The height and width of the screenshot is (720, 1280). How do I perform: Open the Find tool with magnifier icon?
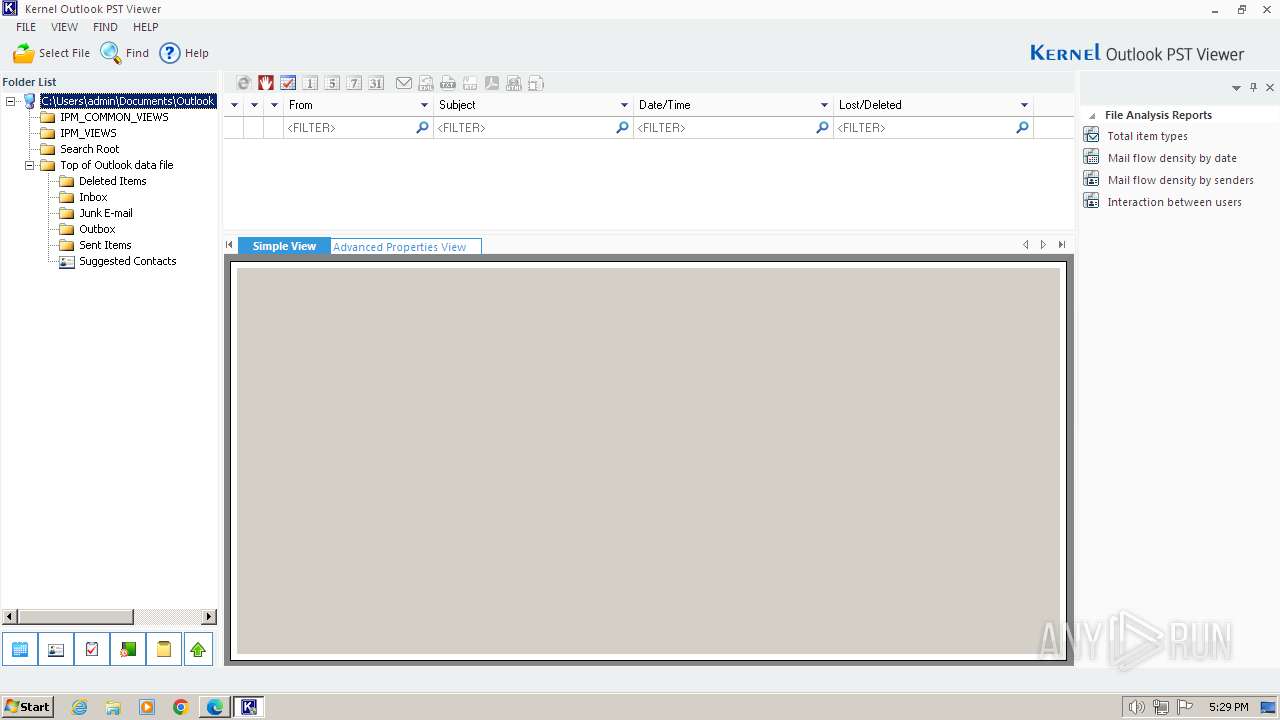tap(125, 53)
